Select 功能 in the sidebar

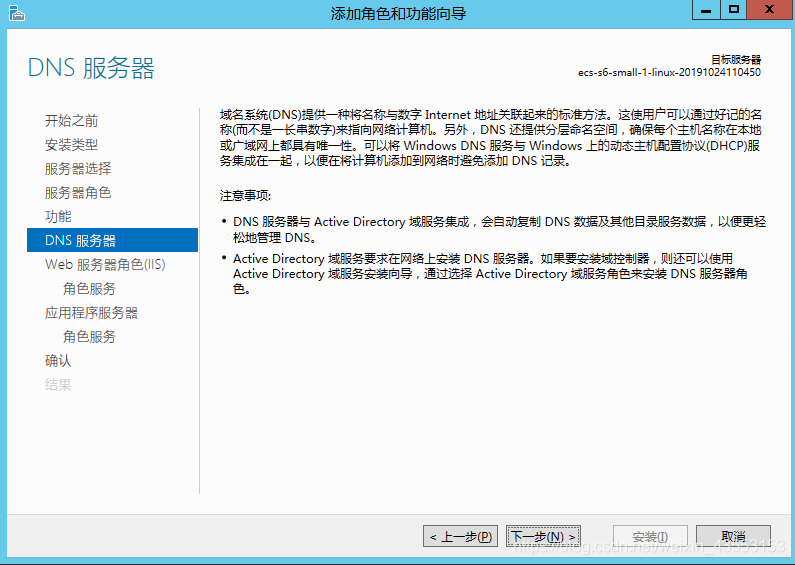tap(58, 217)
